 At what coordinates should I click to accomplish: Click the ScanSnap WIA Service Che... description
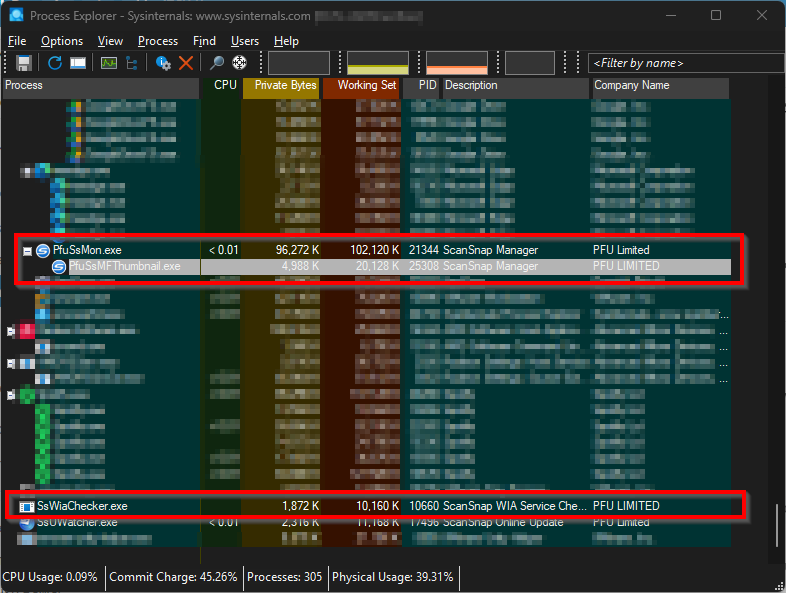pyautogui.click(x=515, y=506)
